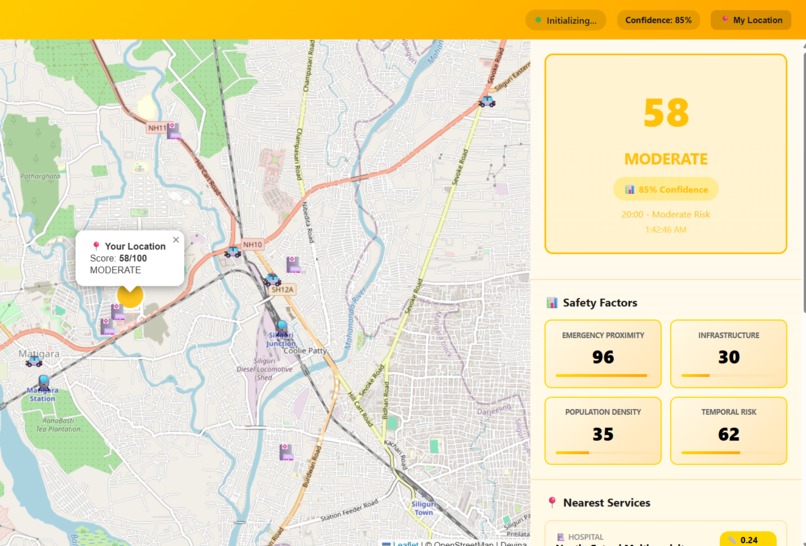
Task: Click 'RanoBasti Tea Plantation' map label
Action: click(58, 424)
